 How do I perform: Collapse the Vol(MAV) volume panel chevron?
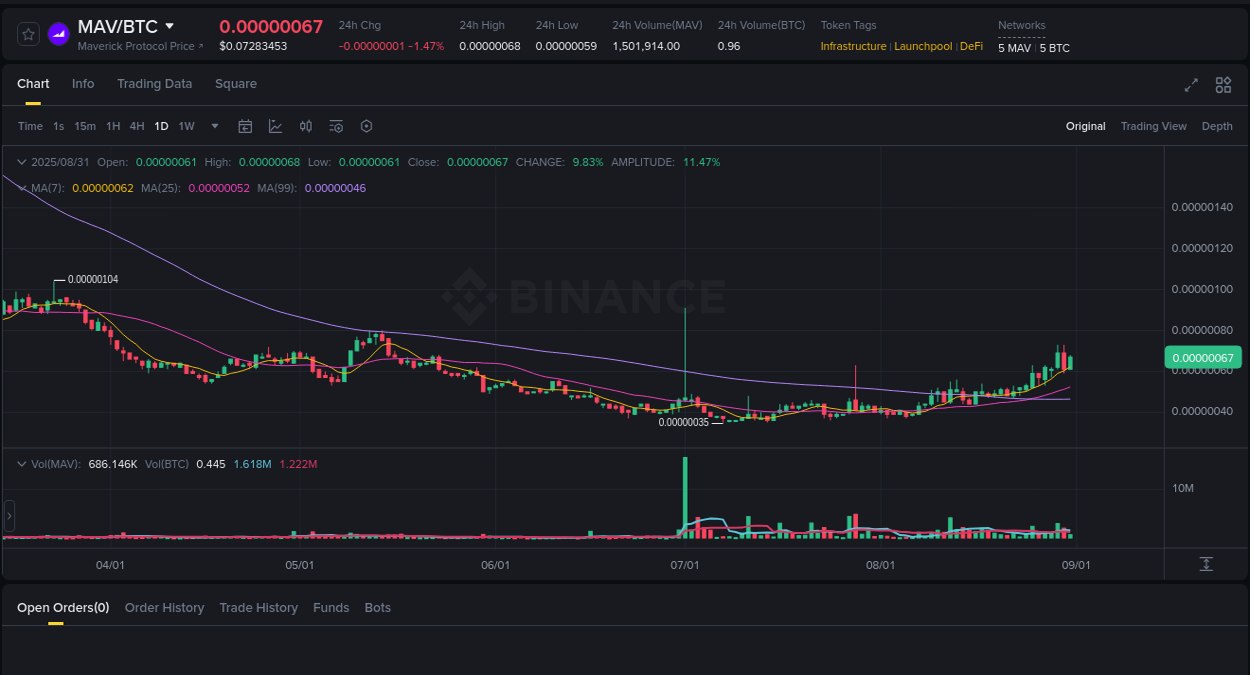click(x=22, y=464)
